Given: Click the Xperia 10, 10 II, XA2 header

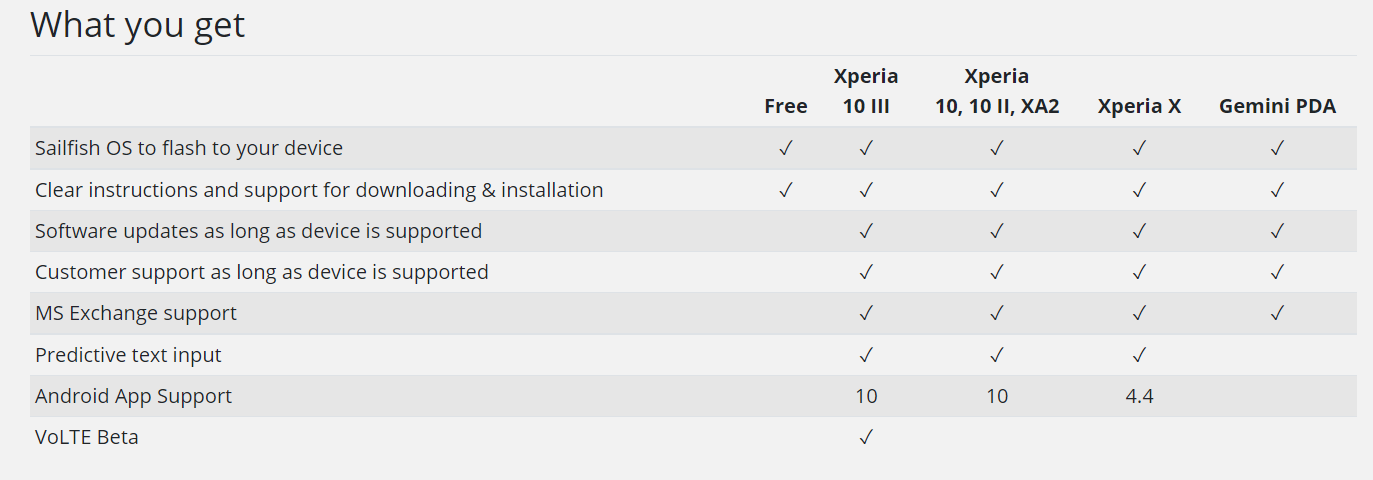Looking at the screenshot, I should [x=996, y=91].
